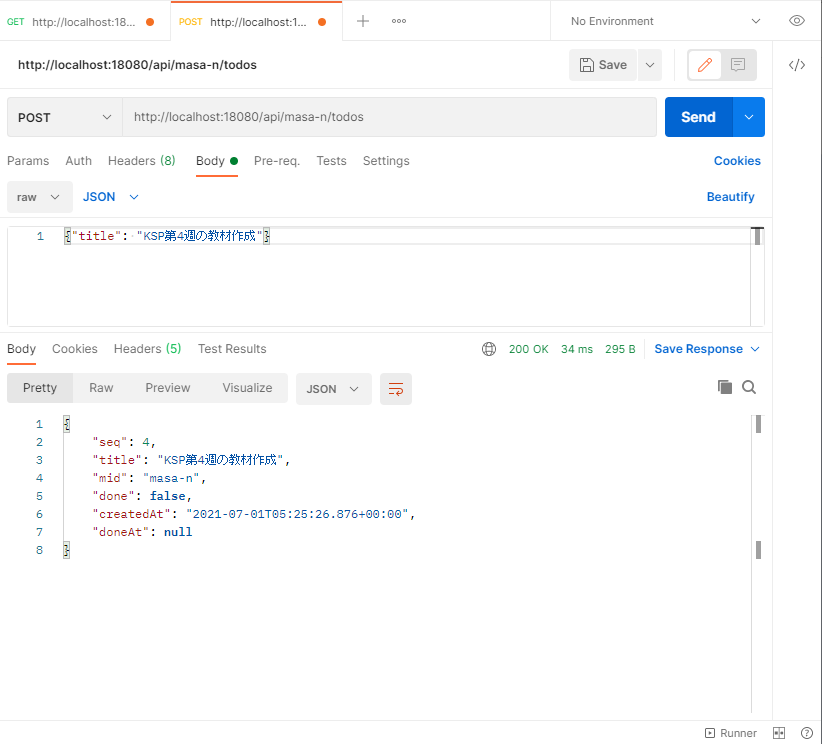This screenshot has width=822, height=744.
Task: Open comments using the speech bubble icon
Action: pos(738,65)
